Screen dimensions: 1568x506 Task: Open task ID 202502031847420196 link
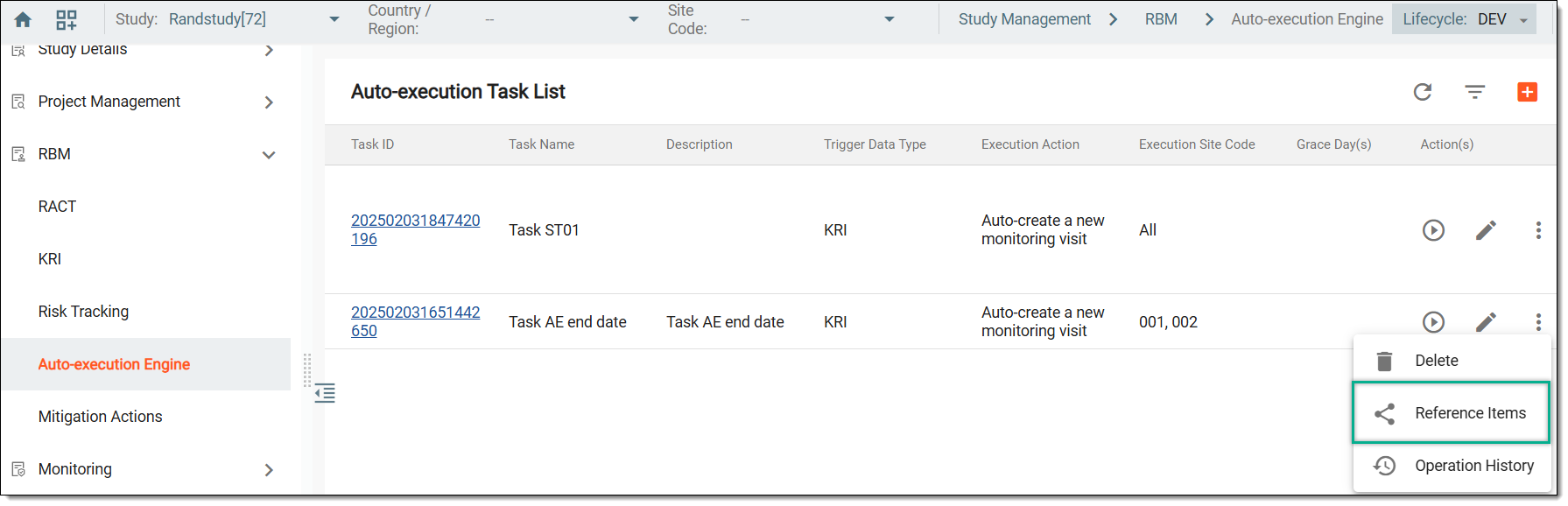(x=415, y=229)
